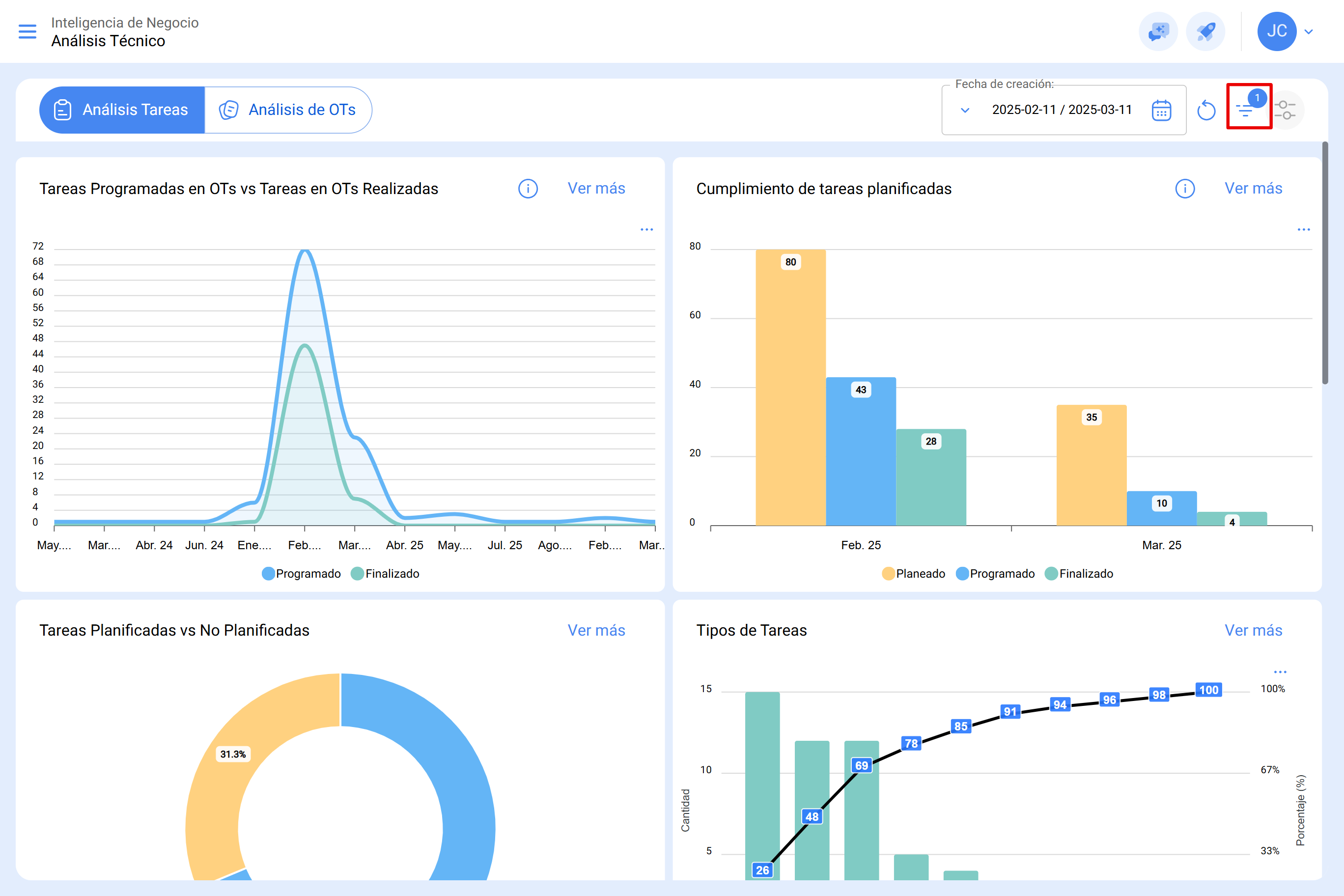Open the AI chat assistant icon
Viewport: 1344px width, 896px height.
(1158, 31)
